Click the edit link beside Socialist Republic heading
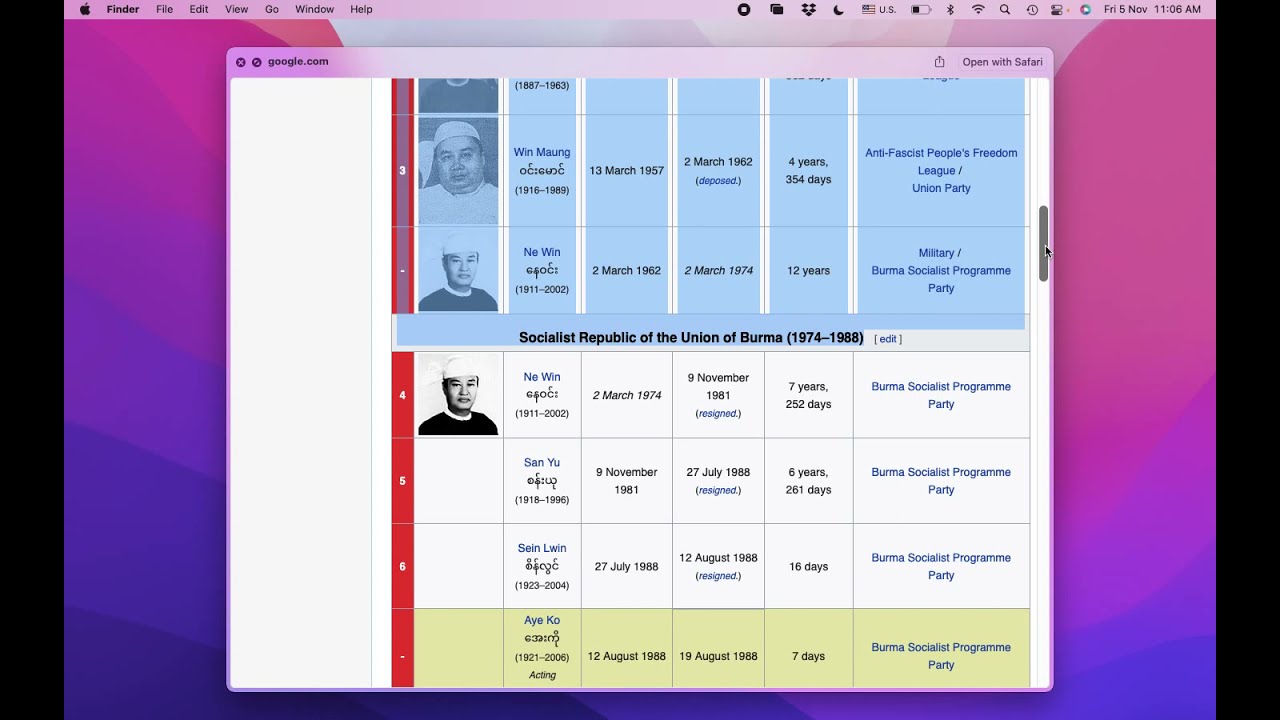The image size is (1280, 720). tap(888, 339)
